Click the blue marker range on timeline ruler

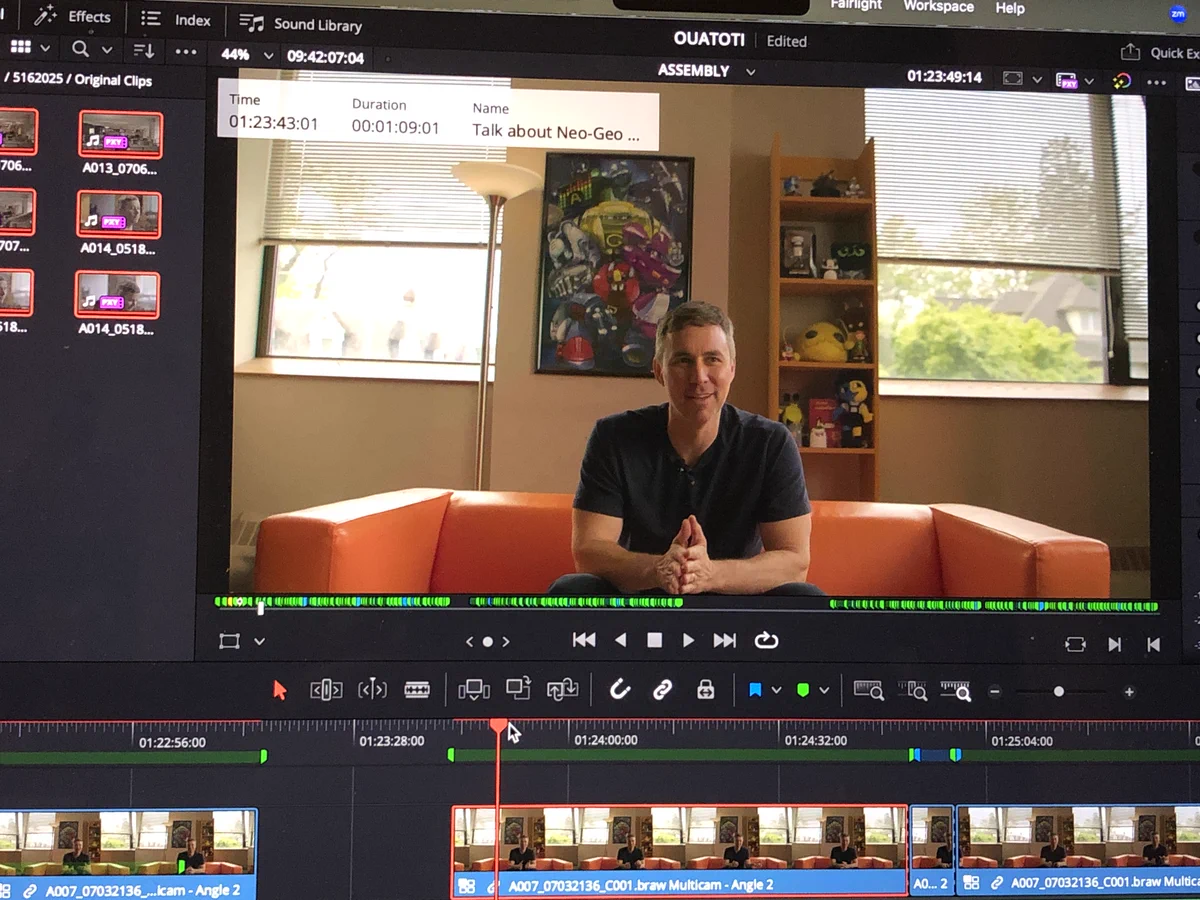935,755
